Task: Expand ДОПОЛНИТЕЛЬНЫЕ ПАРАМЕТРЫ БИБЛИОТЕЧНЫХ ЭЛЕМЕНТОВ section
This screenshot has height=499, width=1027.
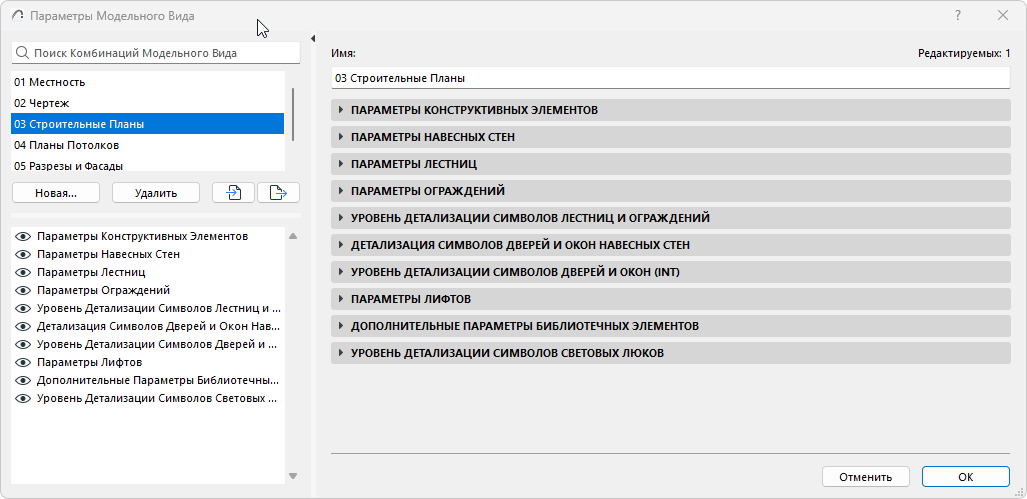Action: coord(671,326)
